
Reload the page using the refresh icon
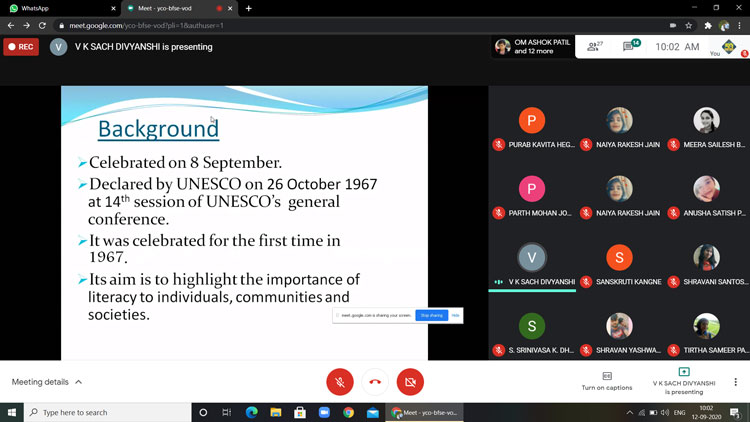click(42, 25)
